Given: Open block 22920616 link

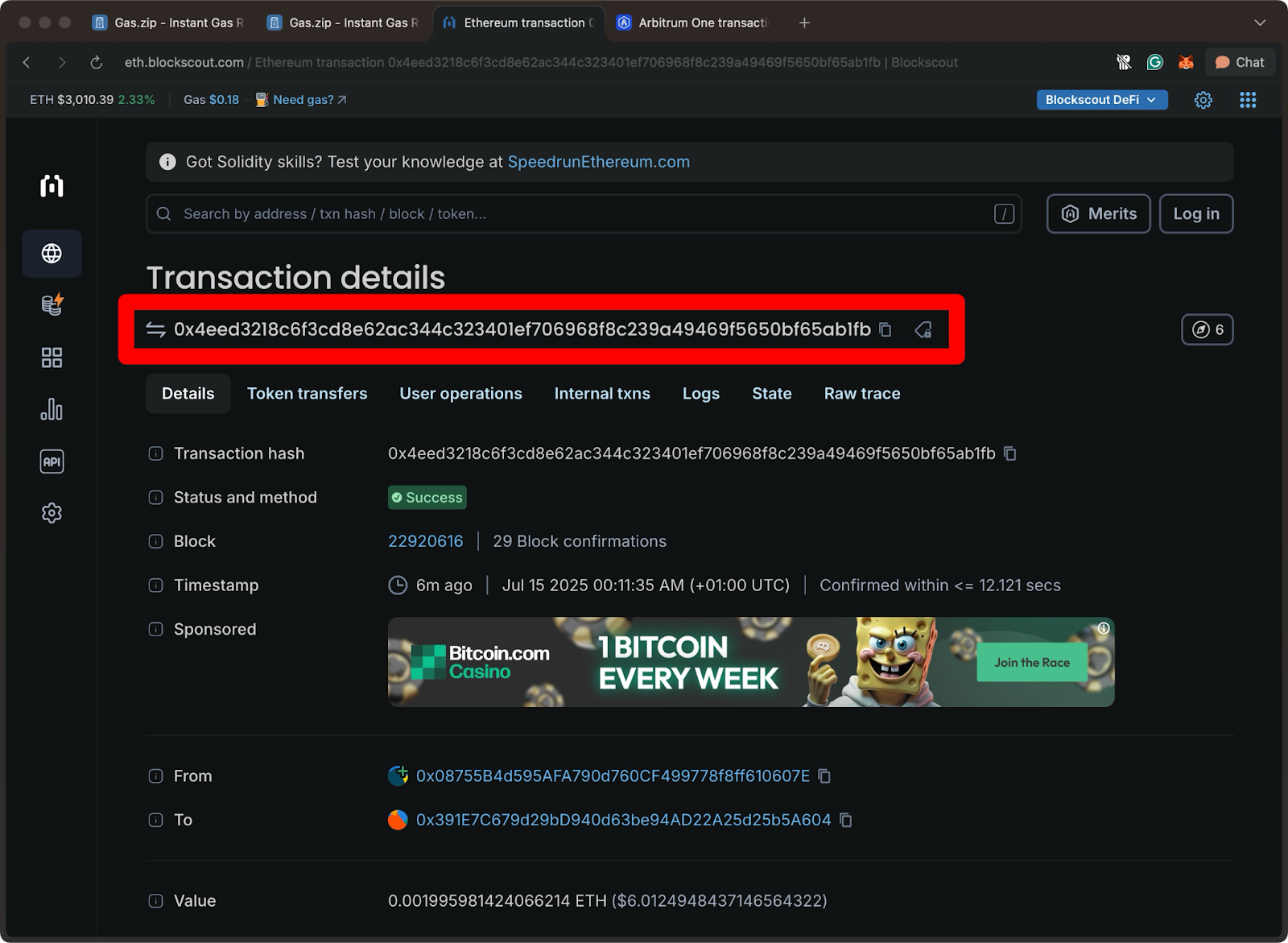Looking at the screenshot, I should [x=426, y=541].
